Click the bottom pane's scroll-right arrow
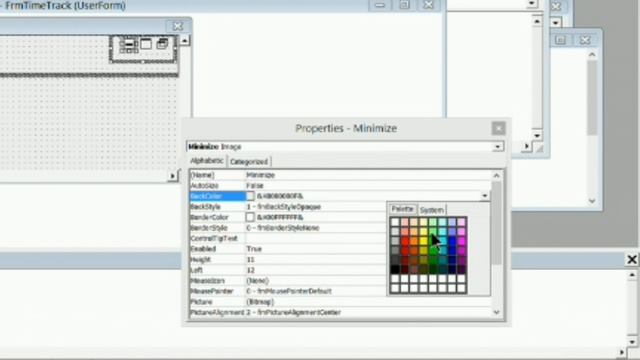 point(622,353)
